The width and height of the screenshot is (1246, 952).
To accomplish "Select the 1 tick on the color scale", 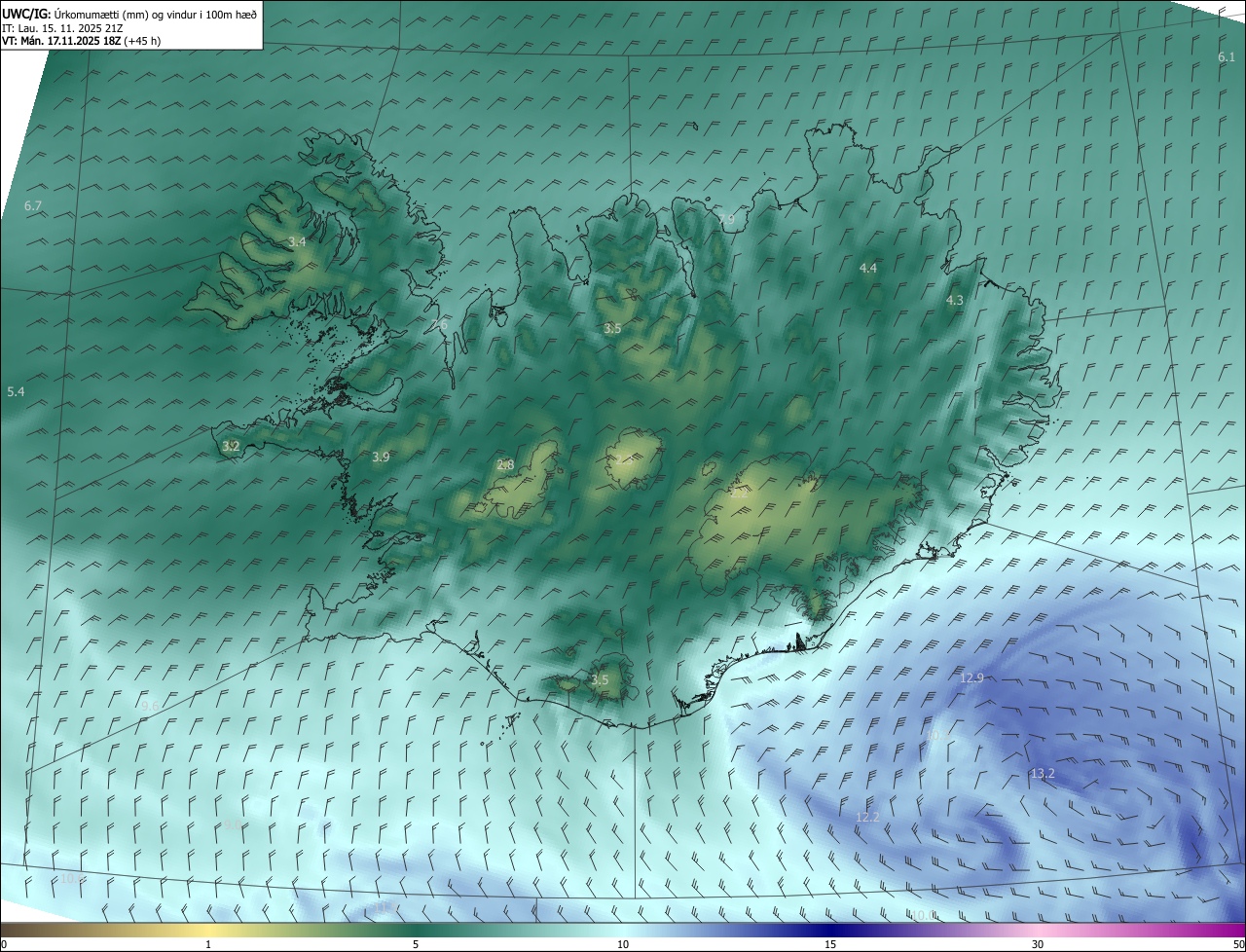I will tap(208, 944).
